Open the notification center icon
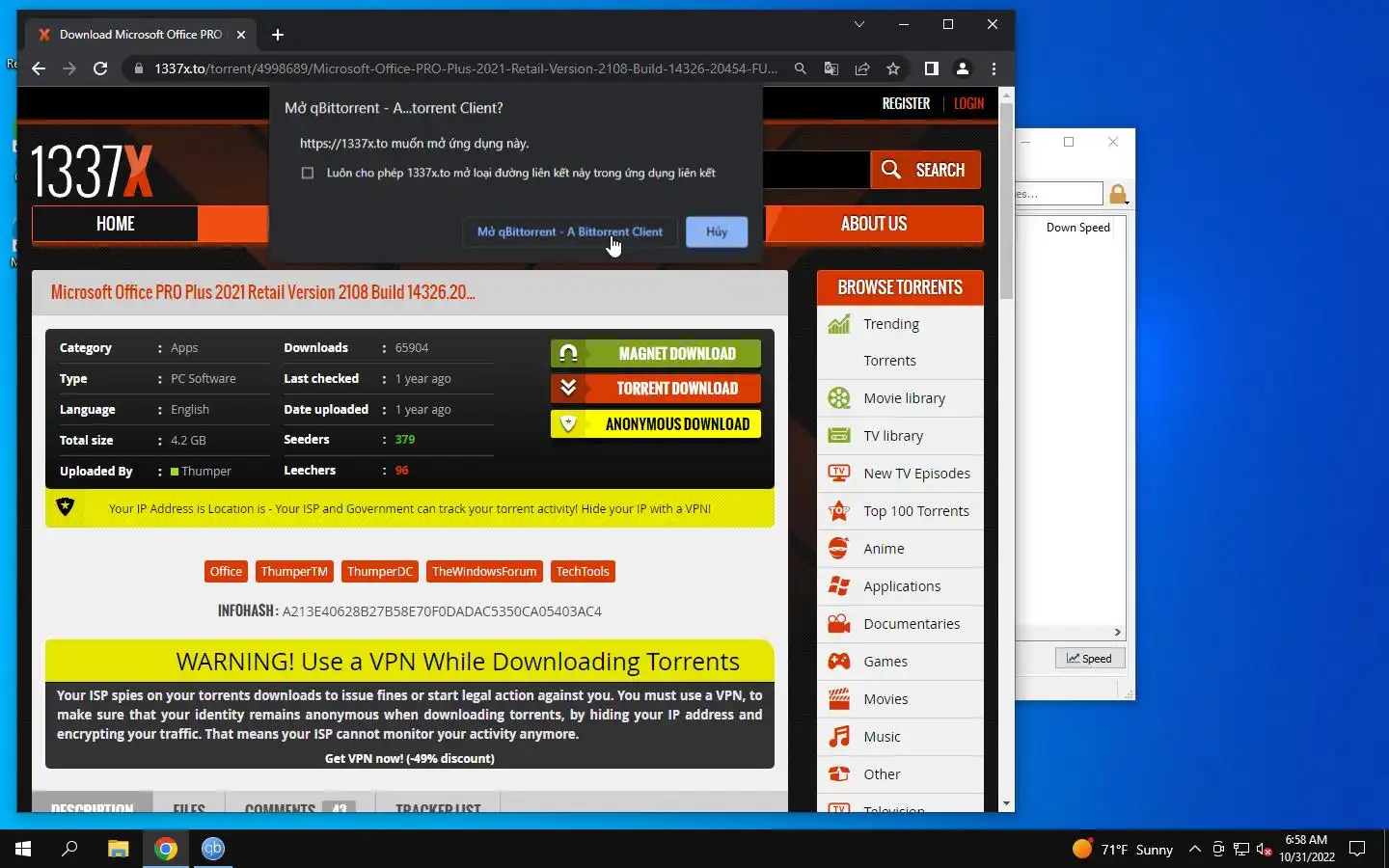Image resolution: width=1389 pixels, height=868 pixels. pos(1357,849)
